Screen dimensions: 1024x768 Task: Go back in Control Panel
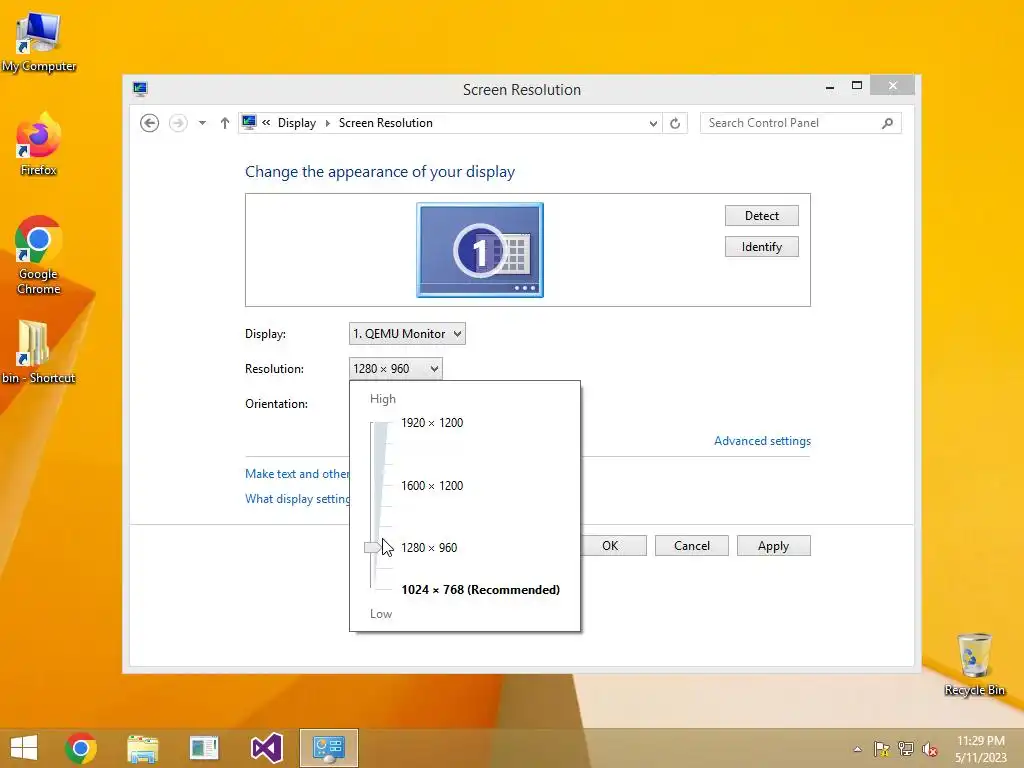point(150,123)
